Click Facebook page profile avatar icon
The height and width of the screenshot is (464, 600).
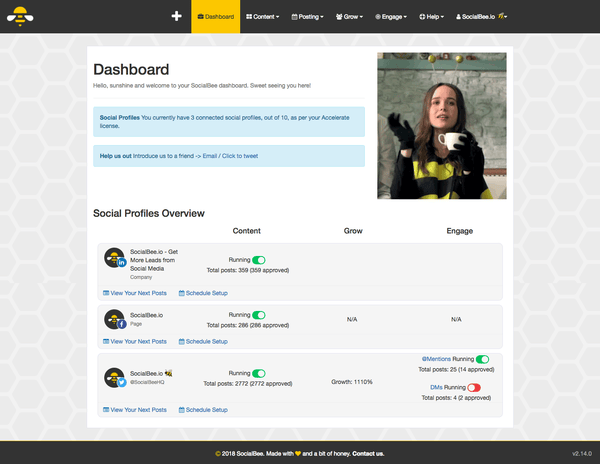point(114,319)
